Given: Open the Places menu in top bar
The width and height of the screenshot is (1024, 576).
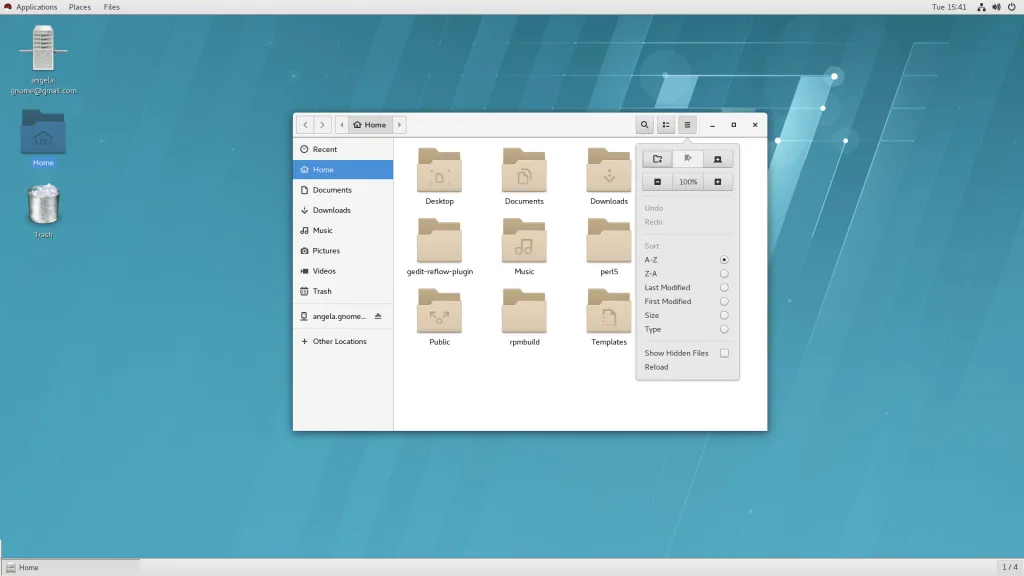Looking at the screenshot, I should [x=80, y=7].
